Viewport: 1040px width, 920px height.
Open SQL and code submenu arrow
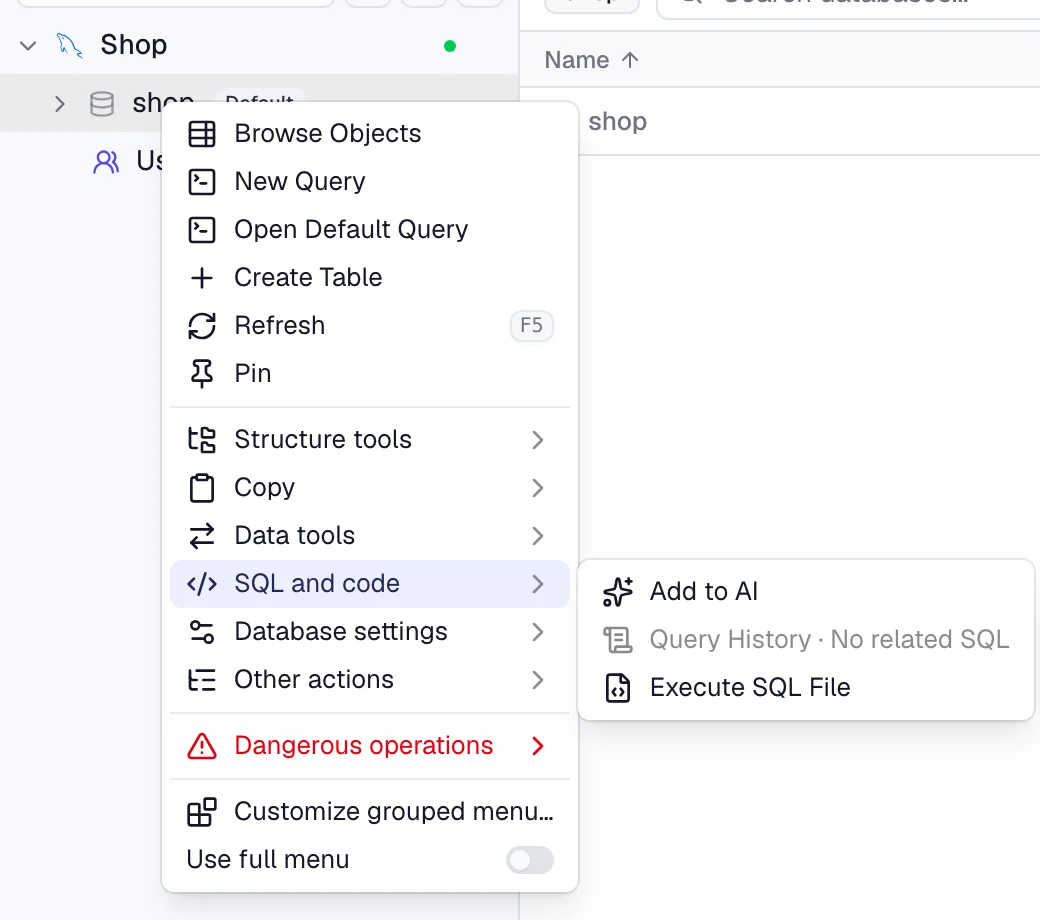click(x=538, y=584)
